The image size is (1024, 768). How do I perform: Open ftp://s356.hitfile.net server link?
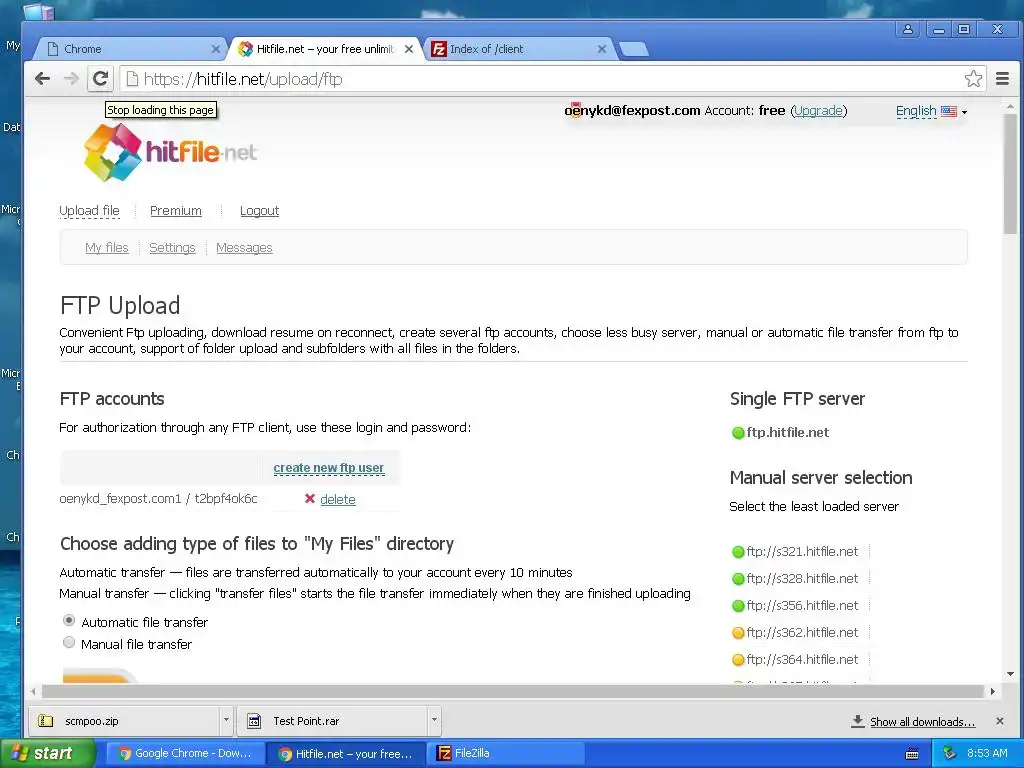[x=802, y=605]
